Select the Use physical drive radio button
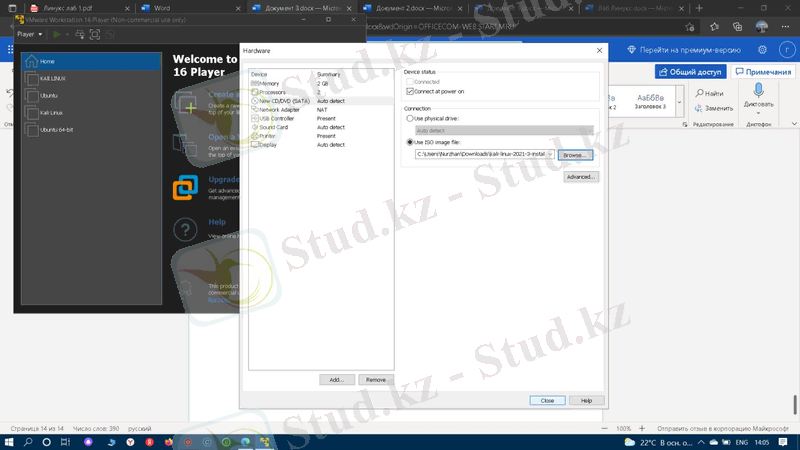The width and height of the screenshot is (800, 450). tap(410, 119)
